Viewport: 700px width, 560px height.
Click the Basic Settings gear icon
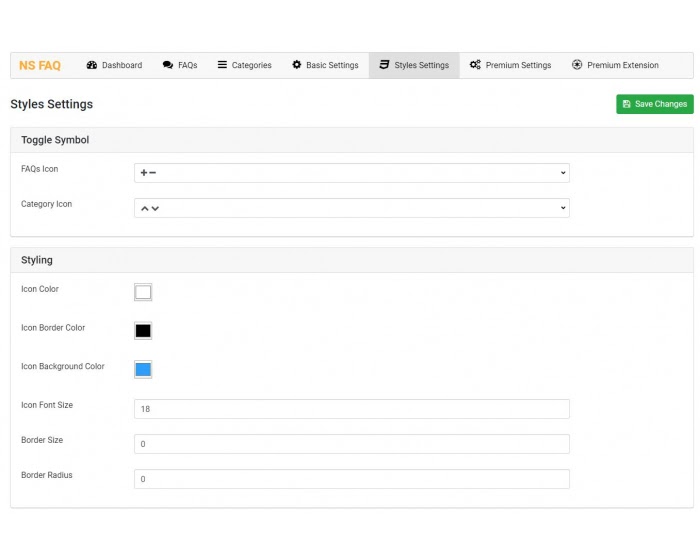[x=296, y=66]
